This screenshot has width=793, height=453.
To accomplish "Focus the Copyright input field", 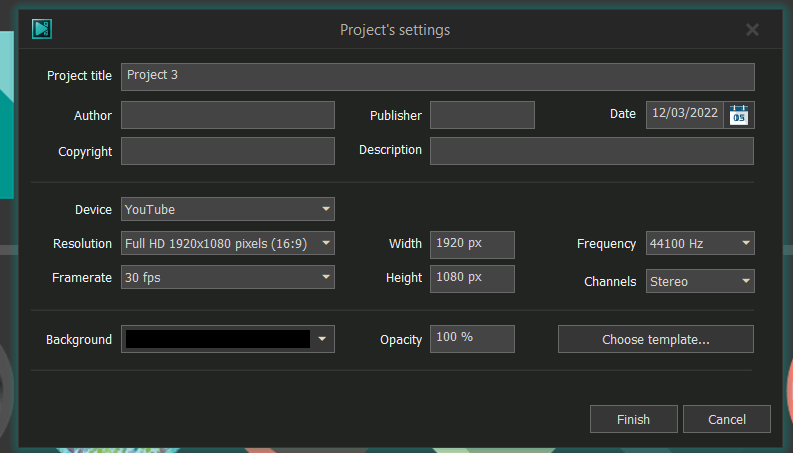I will pos(228,151).
